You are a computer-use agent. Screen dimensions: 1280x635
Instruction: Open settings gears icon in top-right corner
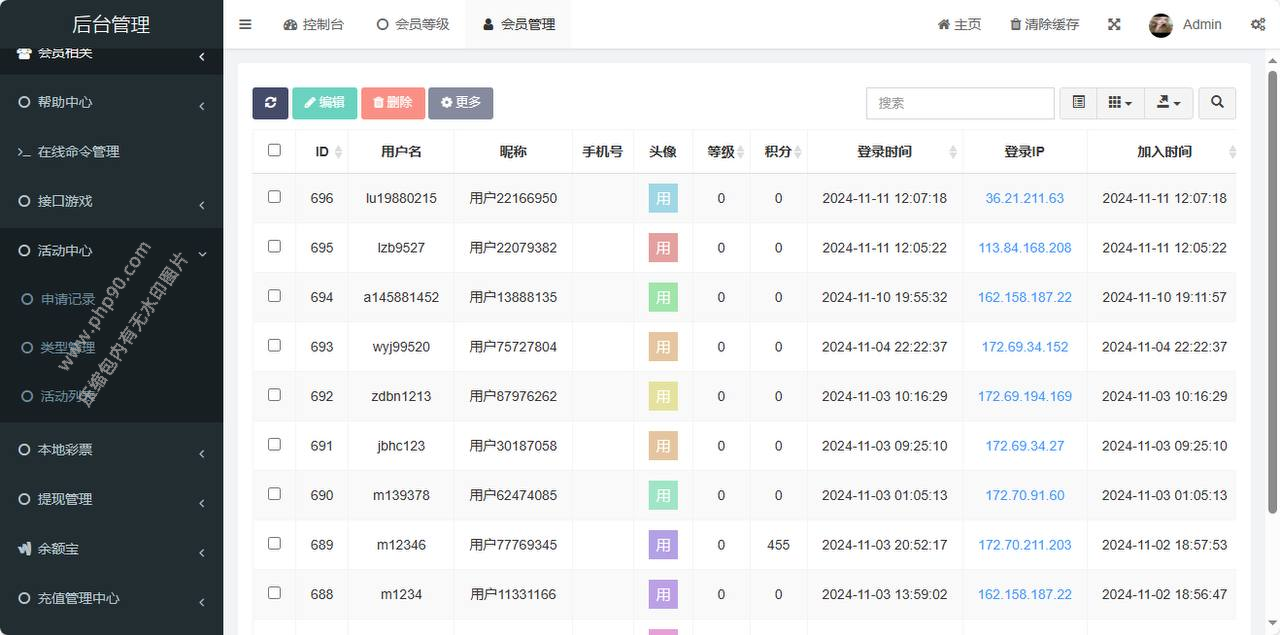click(1257, 24)
